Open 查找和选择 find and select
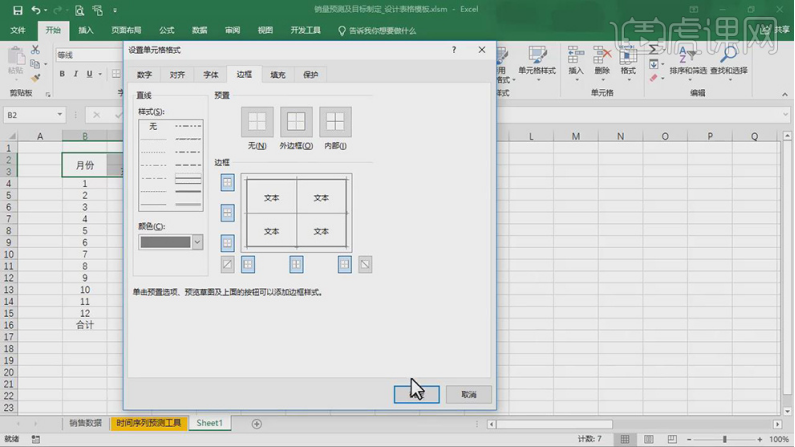Image resolution: width=795 pixels, height=447 pixels. click(729, 61)
